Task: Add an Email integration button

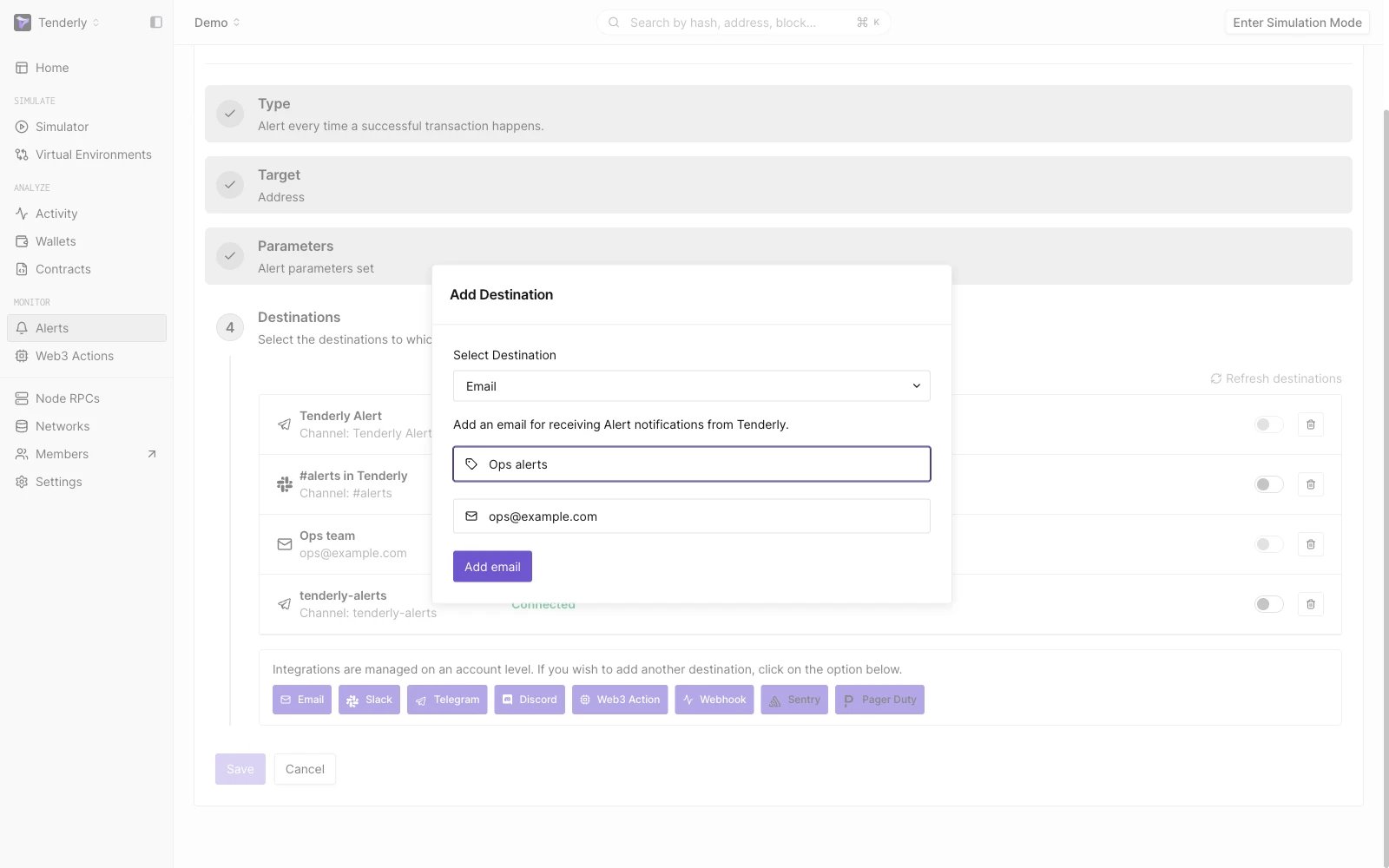Action: [x=302, y=700]
